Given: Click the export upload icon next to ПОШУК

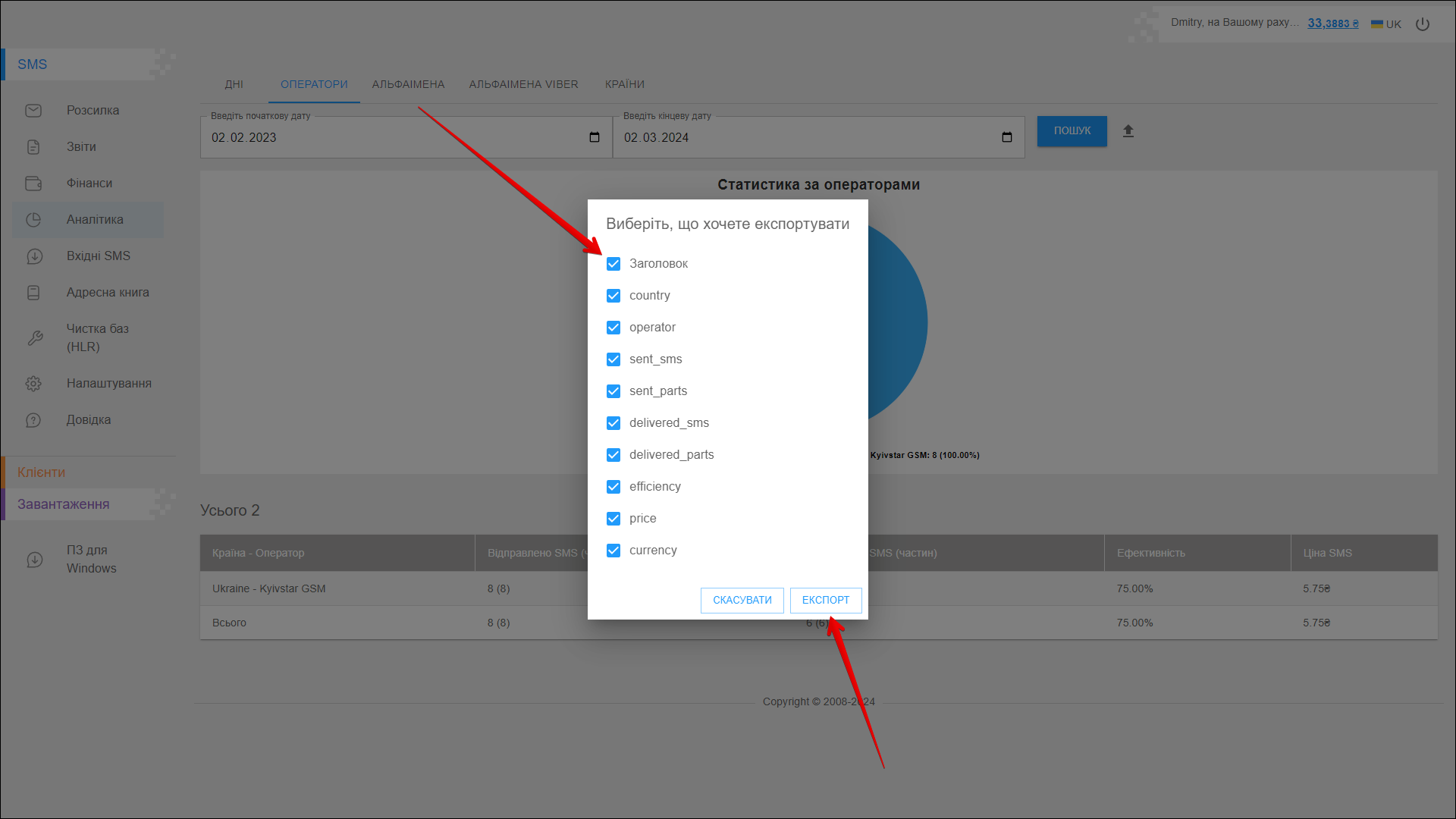Looking at the screenshot, I should pos(1128,131).
